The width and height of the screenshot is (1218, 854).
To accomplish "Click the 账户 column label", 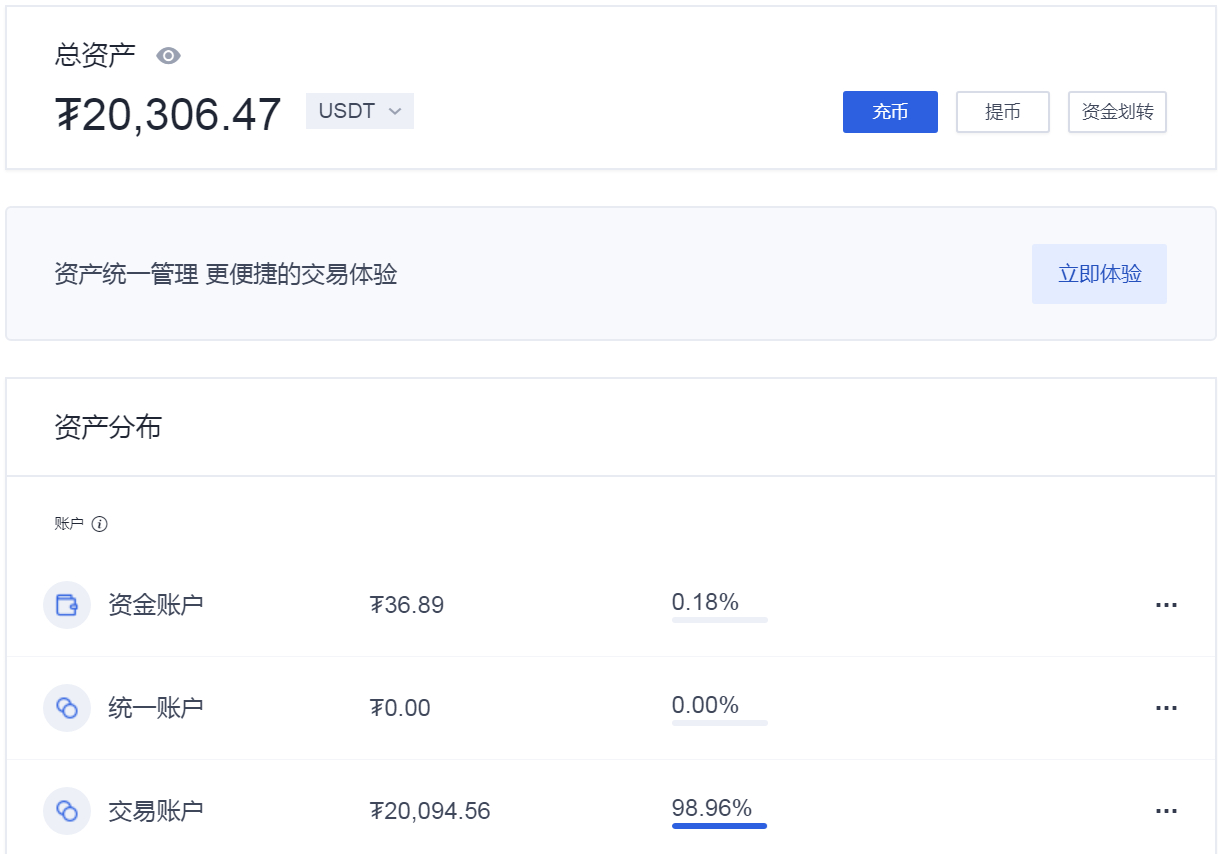I will [x=69, y=524].
